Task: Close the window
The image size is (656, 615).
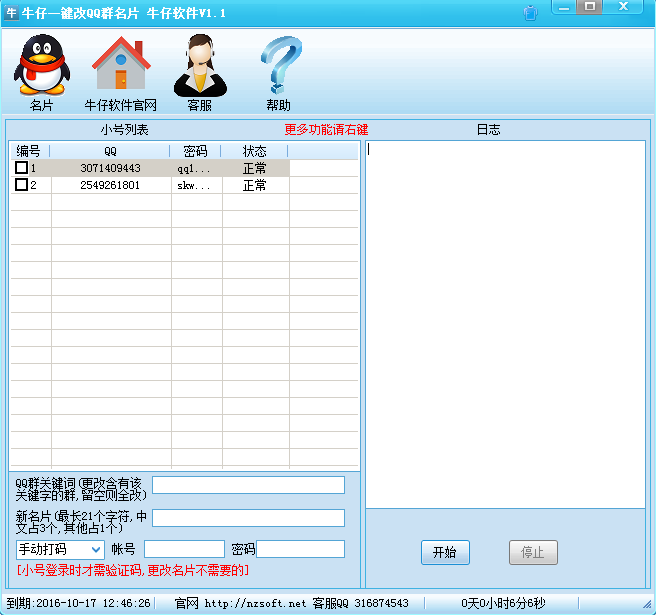Action: [623, 7]
